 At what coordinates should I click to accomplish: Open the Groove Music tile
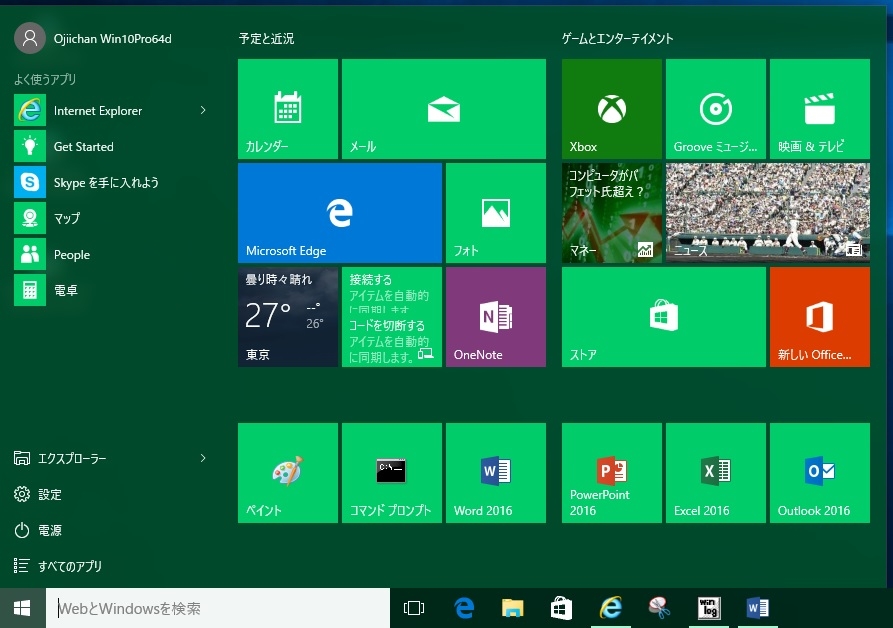point(715,108)
